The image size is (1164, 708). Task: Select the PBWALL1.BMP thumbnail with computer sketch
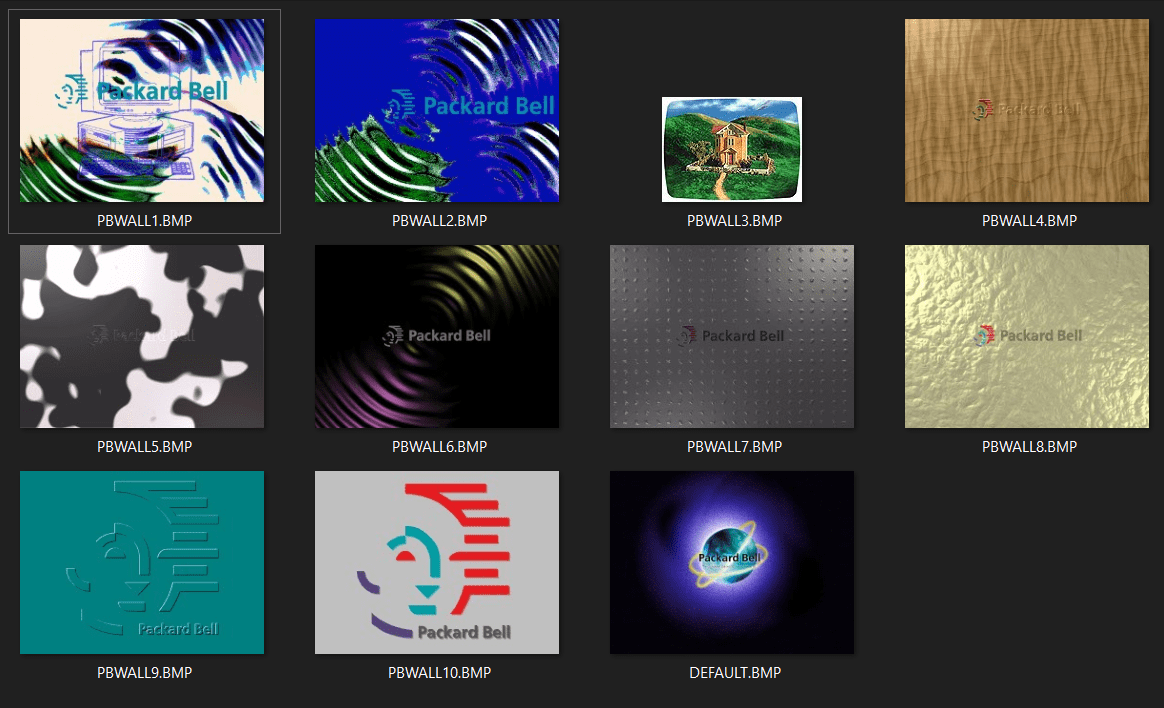(x=142, y=110)
